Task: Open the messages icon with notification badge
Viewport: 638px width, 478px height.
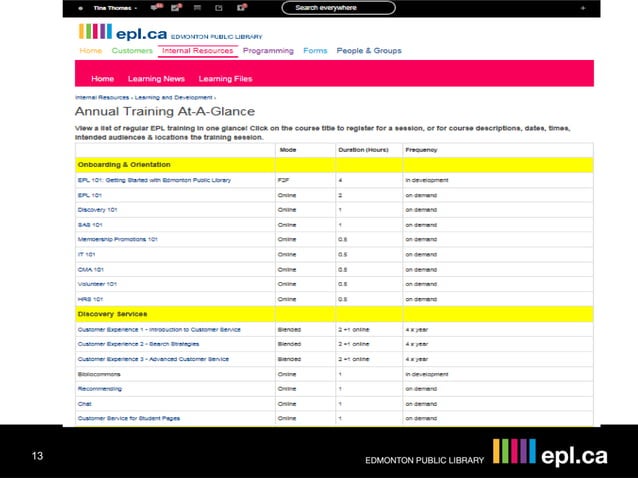Action: (155, 7)
